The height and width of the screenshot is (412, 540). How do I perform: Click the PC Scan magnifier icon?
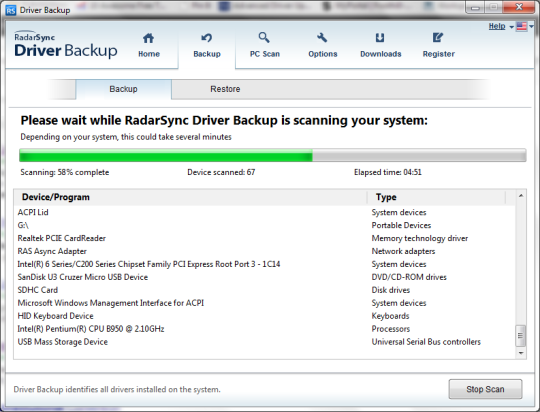click(264, 37)
